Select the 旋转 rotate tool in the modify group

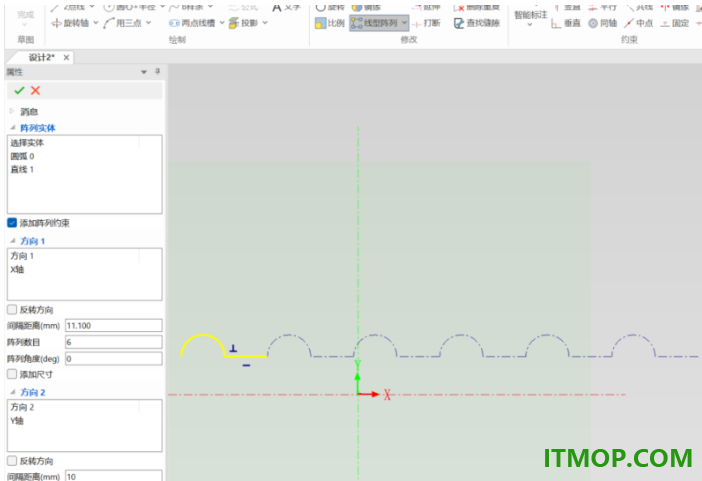click(x=330, y=7)
